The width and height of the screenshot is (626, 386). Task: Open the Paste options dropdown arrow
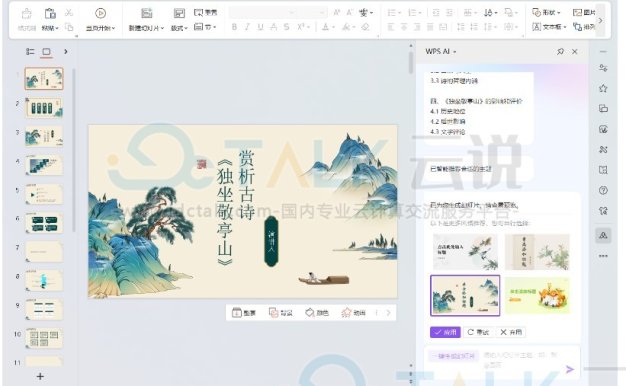(57, 28)
